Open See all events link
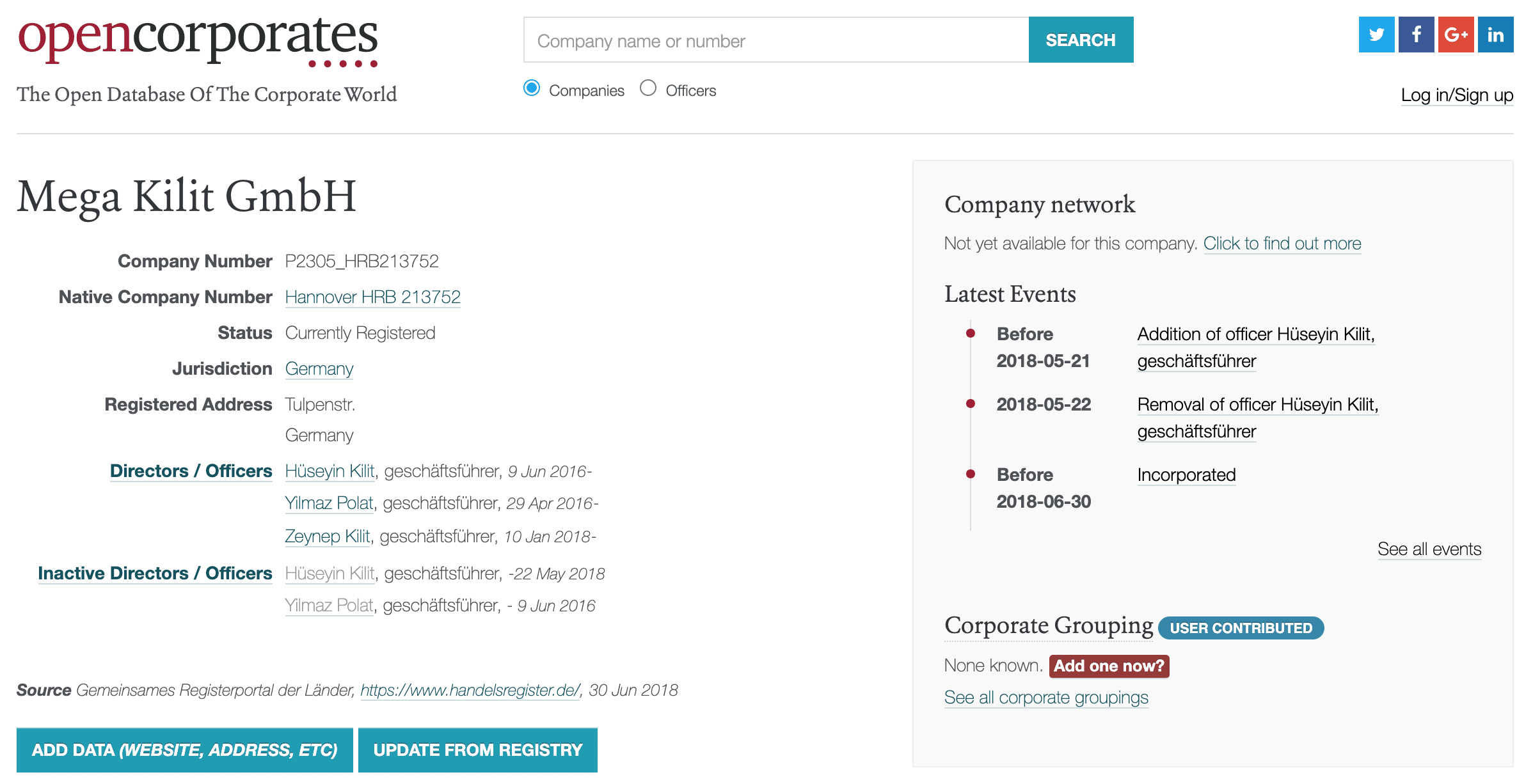 pyautogui.click(x=1429, y=549)
